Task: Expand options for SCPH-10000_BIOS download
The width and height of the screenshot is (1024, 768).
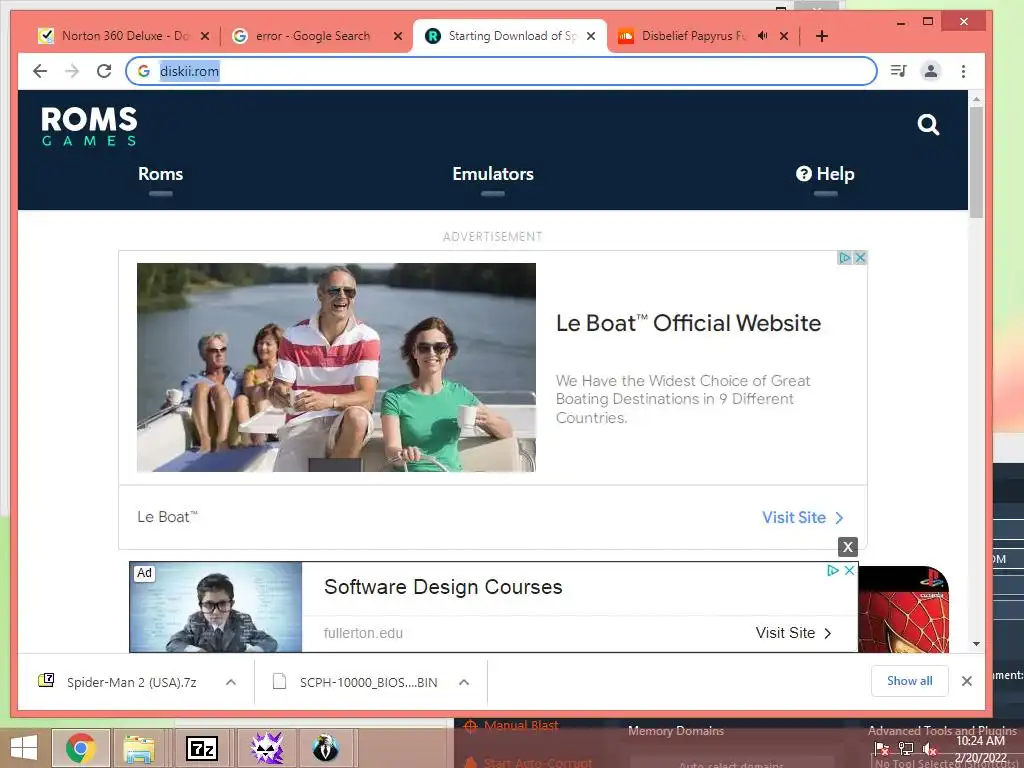Action: [464, 682]
